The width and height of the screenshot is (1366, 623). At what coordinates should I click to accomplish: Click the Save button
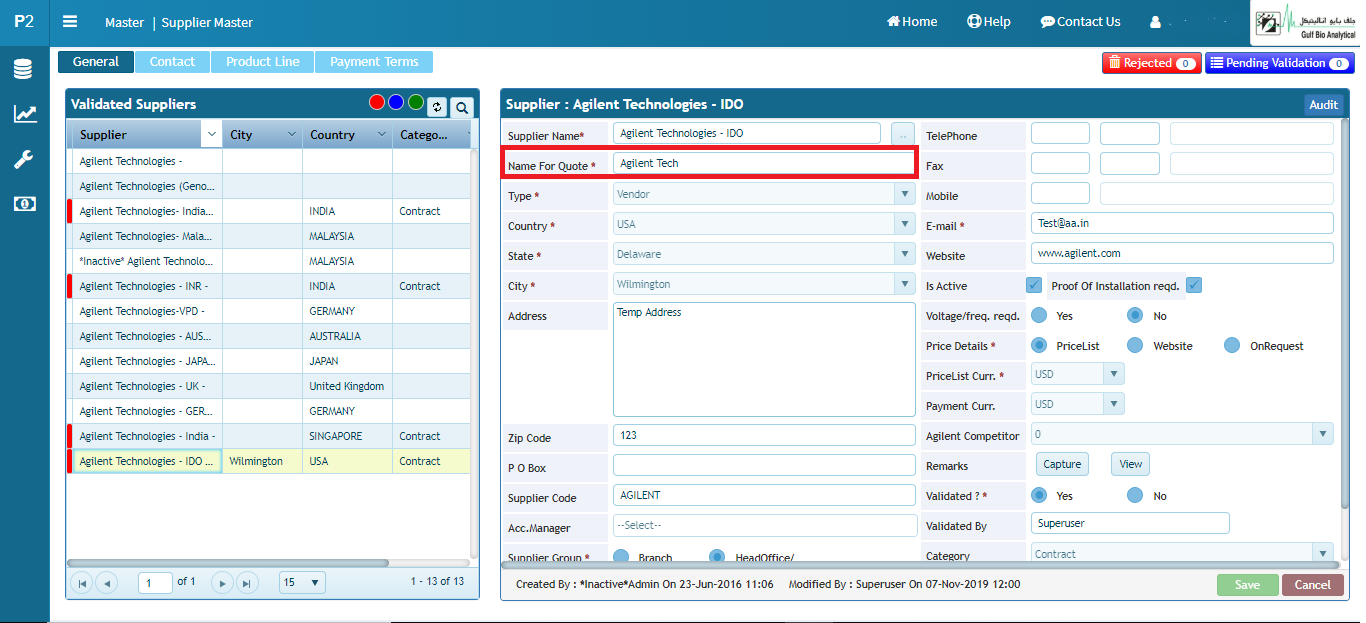click(x=1247, y=585)
